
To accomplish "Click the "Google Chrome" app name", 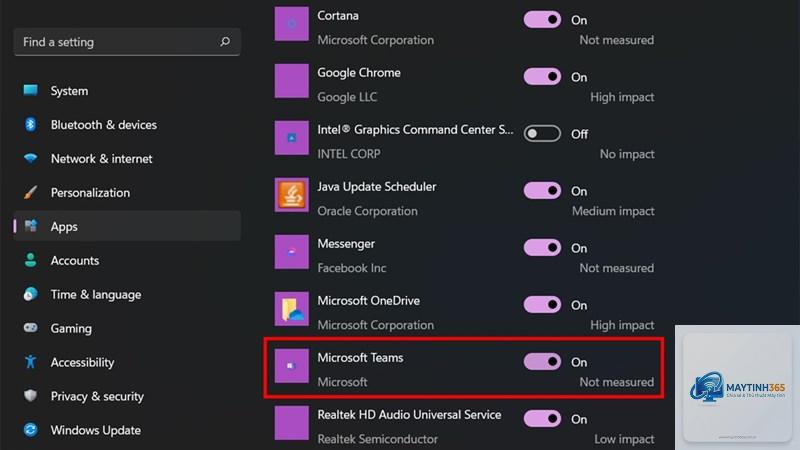I will [359, 73].
